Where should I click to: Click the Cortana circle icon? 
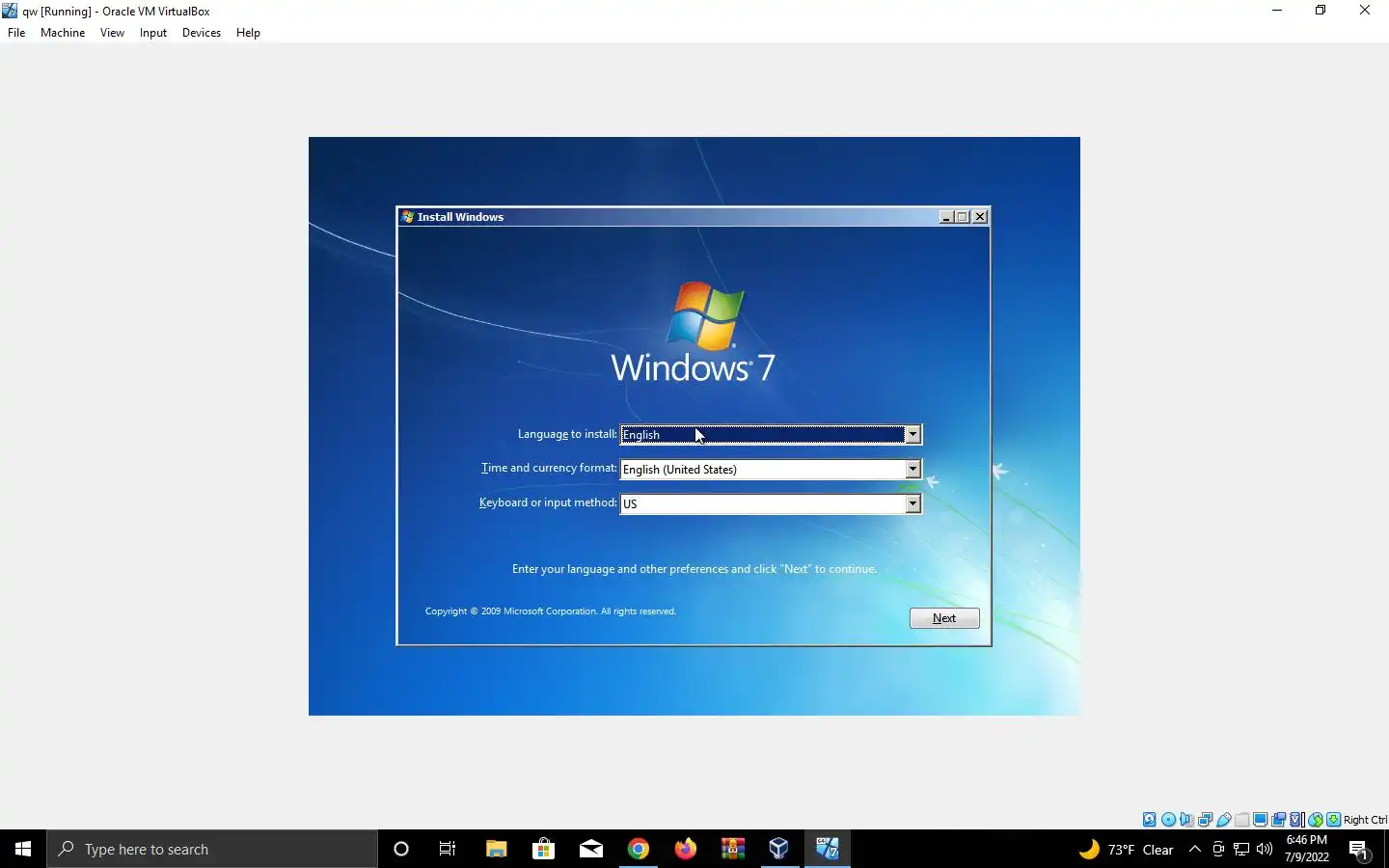(401, 849)
